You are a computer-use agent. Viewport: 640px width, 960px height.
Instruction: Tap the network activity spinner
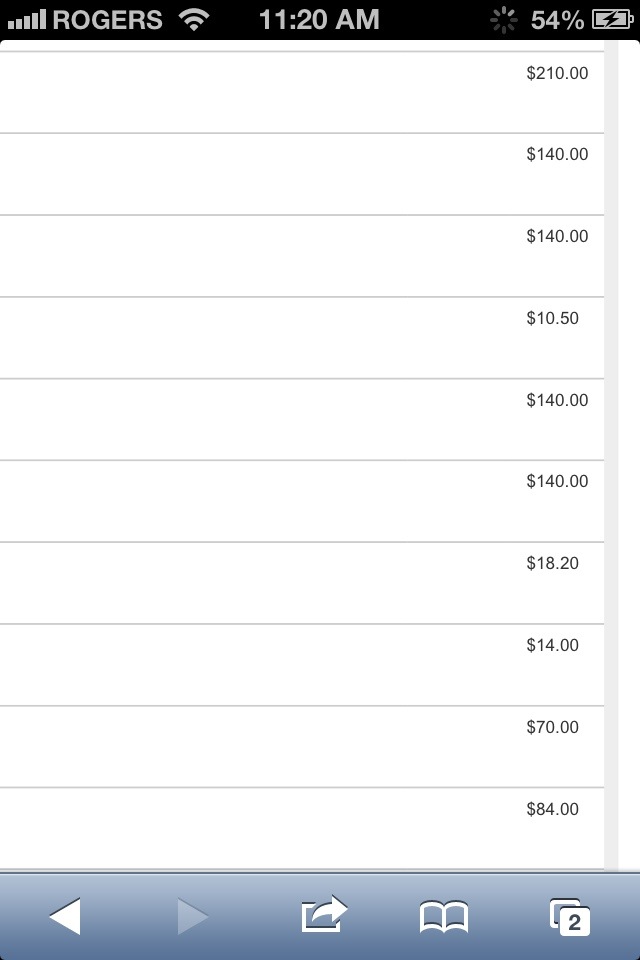[x=503, y=20]
